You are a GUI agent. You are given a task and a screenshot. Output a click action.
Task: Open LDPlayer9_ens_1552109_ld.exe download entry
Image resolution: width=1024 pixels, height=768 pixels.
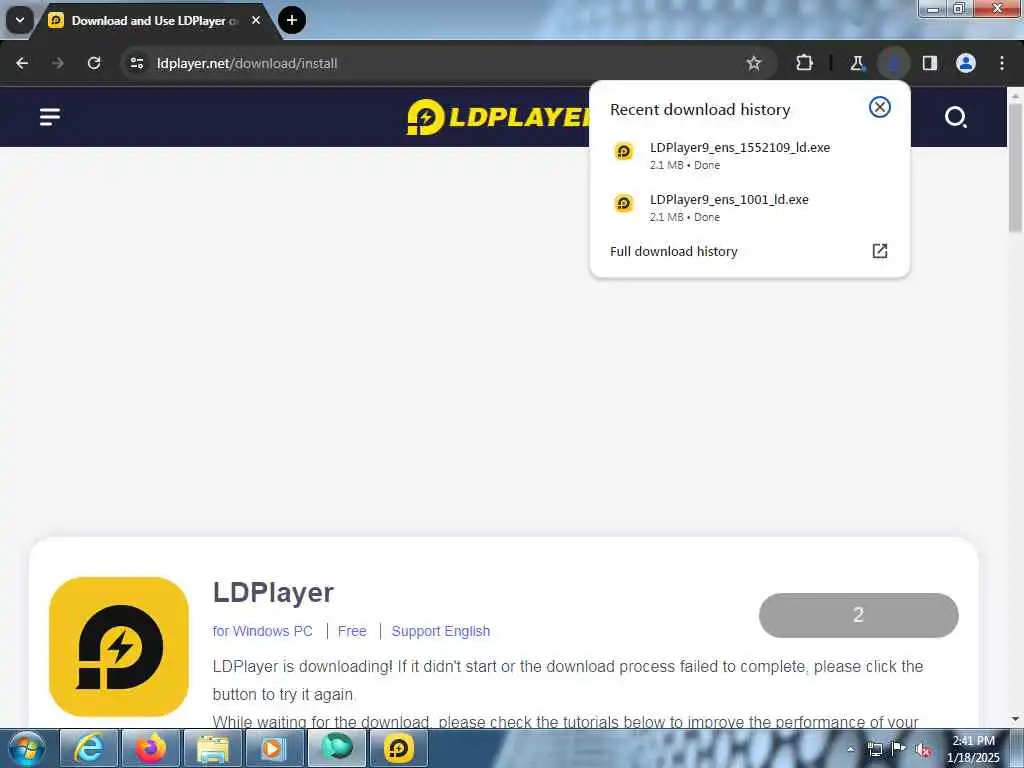[x=749, y=155]
